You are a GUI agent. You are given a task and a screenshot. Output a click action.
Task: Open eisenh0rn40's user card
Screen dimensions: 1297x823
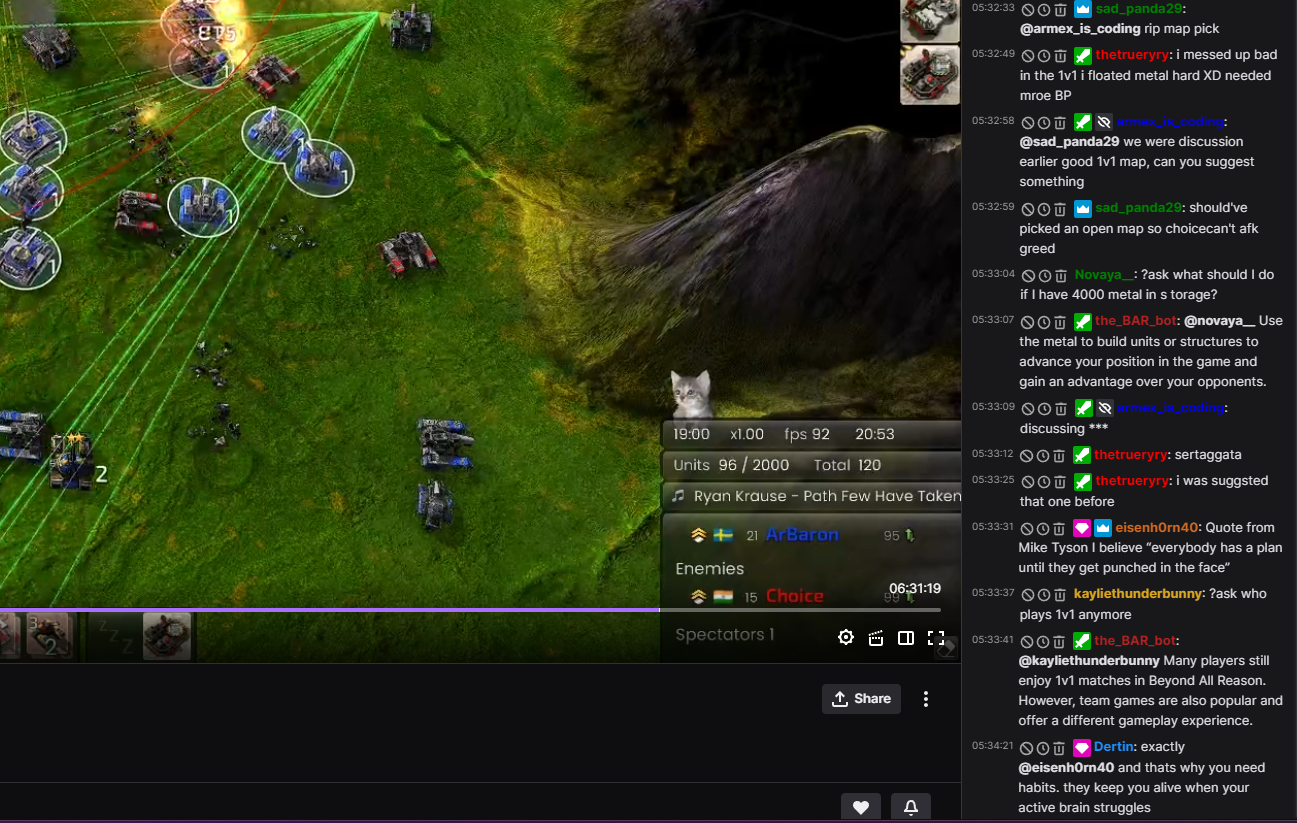click(1157, 528)
